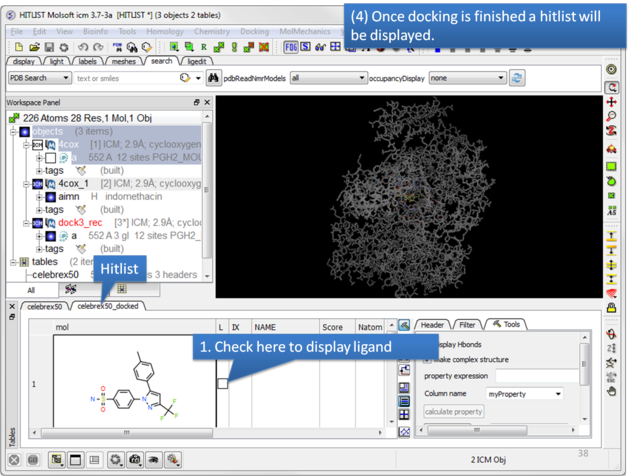This screenshot has width=630, height=476.
Task: Open the occupancyDisplay dropdown set to none
Action: [x=465, y=78]
